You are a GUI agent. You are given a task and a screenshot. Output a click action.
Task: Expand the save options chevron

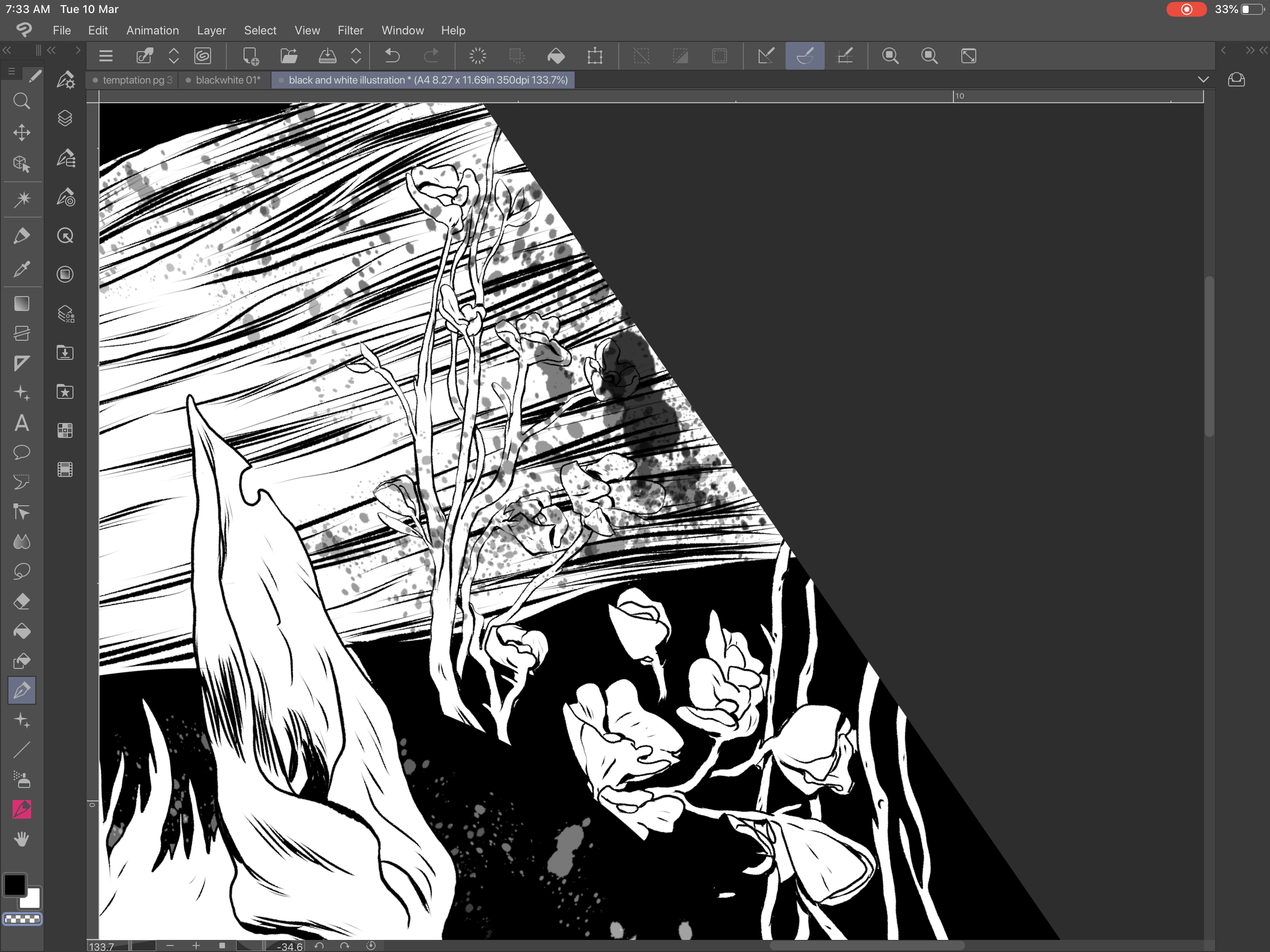[357, 56]
